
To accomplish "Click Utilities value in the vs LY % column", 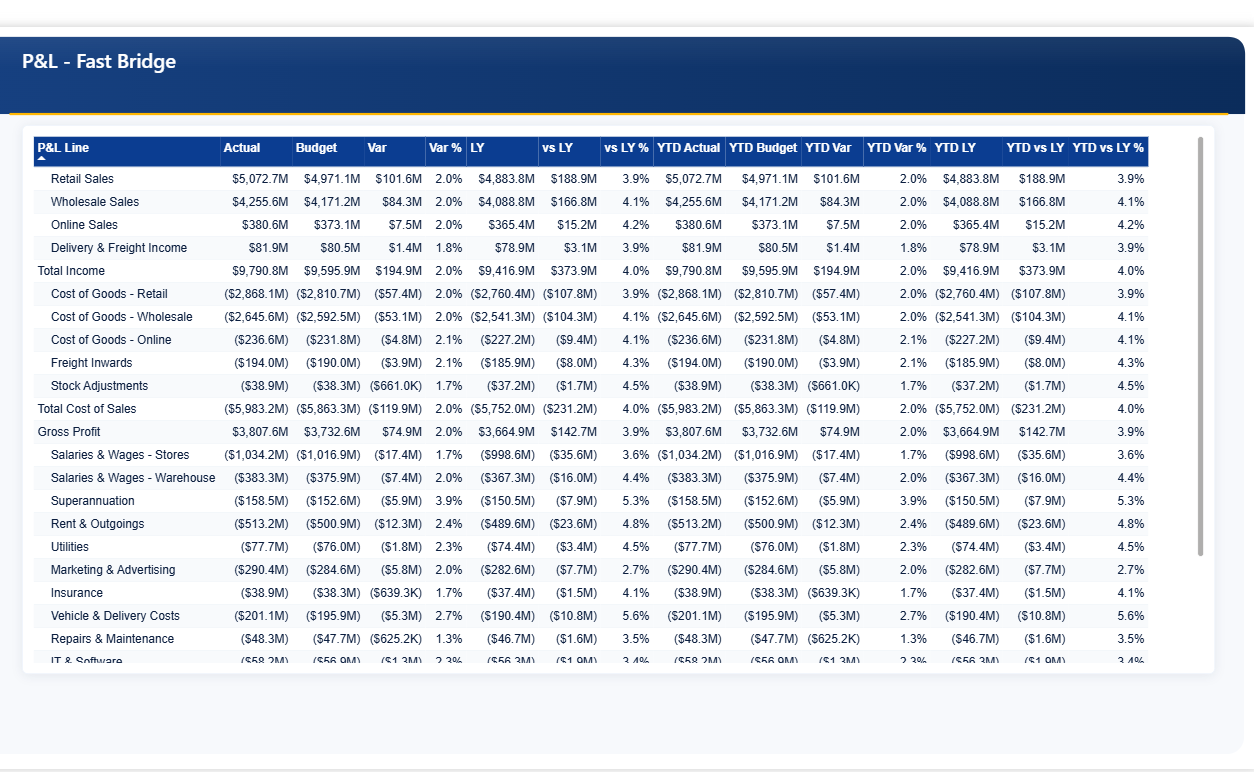I will (x=636, y=547).
